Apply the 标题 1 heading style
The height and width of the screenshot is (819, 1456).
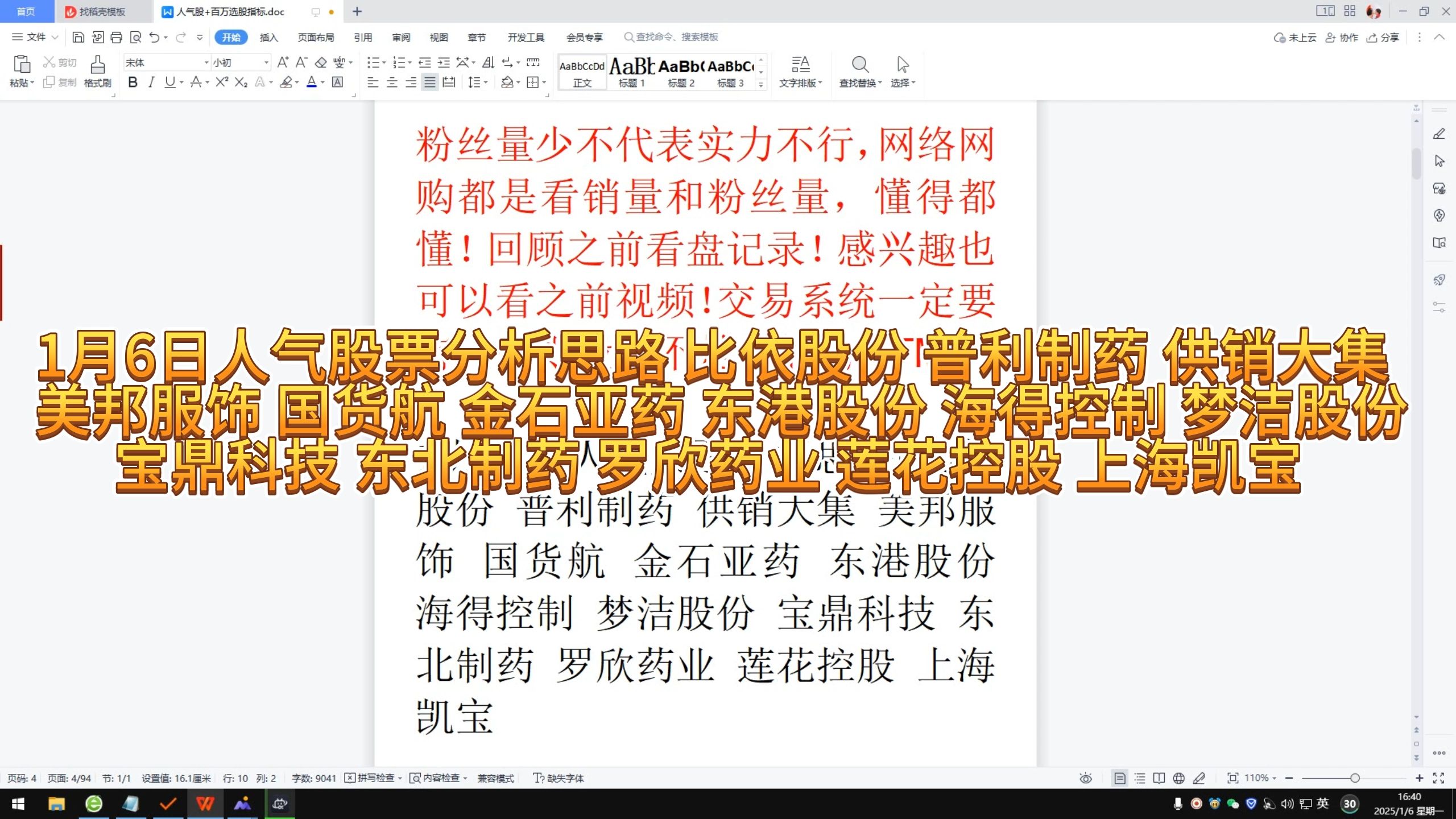pos(632,72)
